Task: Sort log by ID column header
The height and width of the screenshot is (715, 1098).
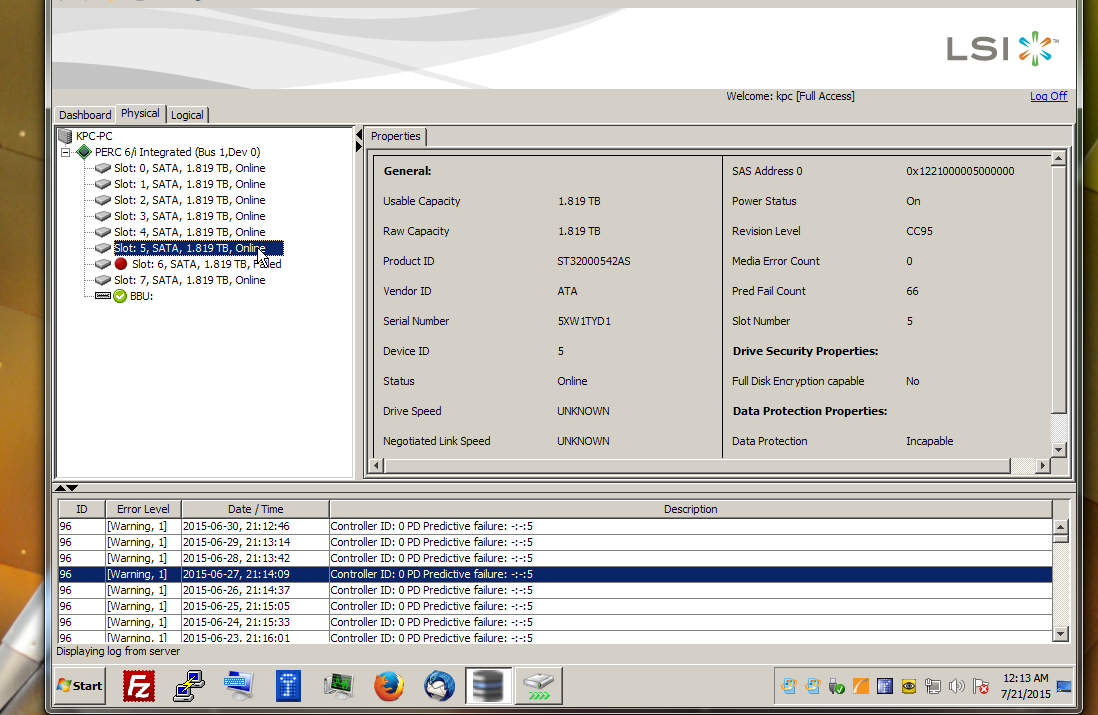Action: [82, 509]
